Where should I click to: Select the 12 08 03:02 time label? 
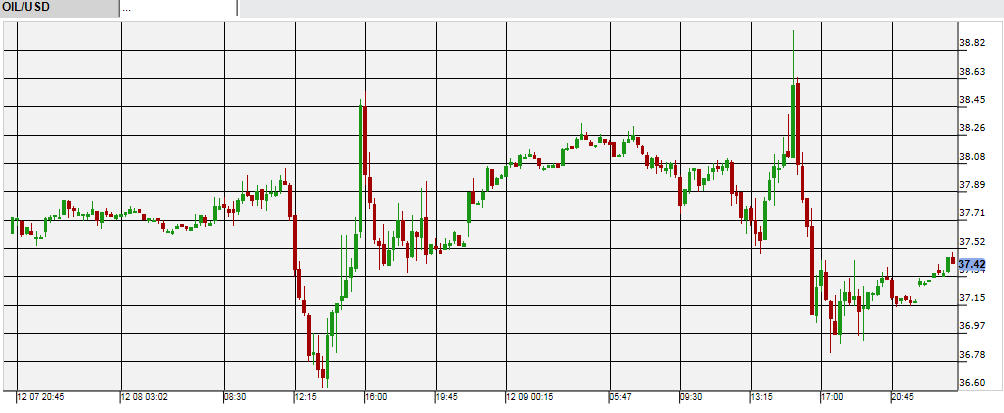[x=145, y=397]
